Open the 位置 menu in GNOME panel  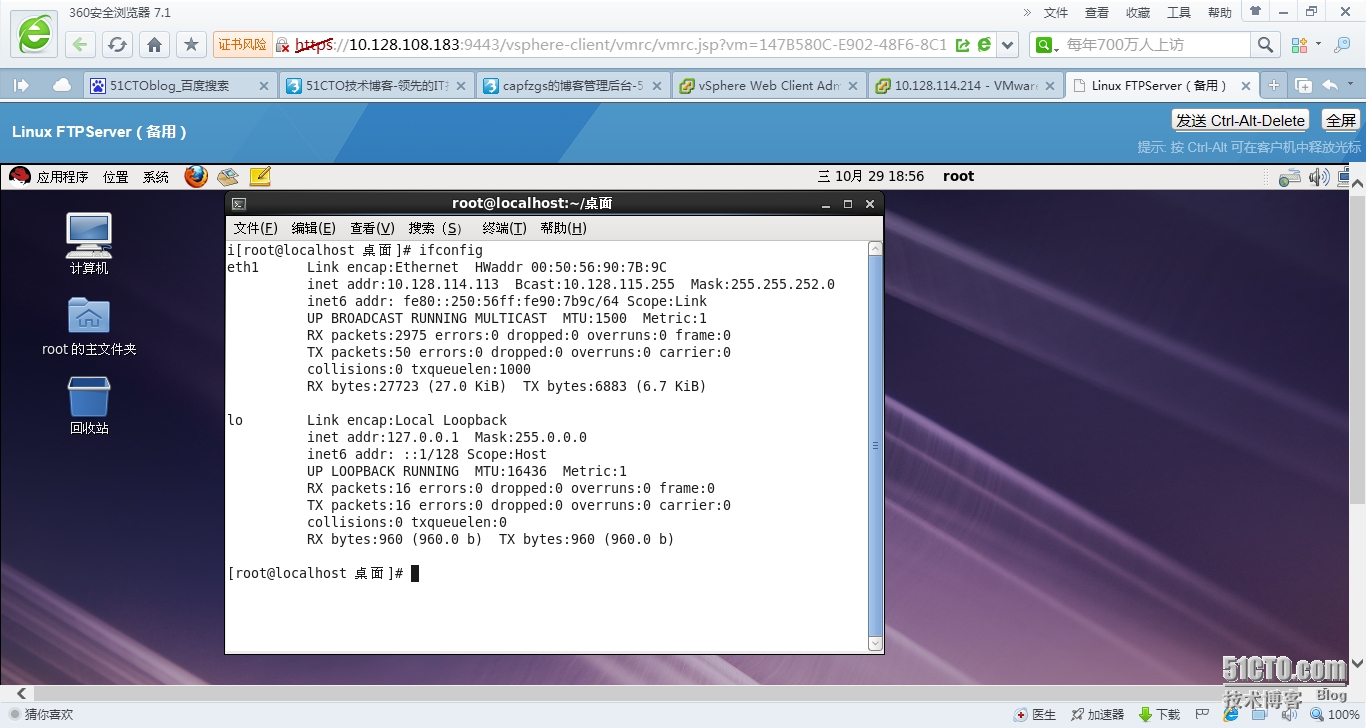(x=116, y=177)
